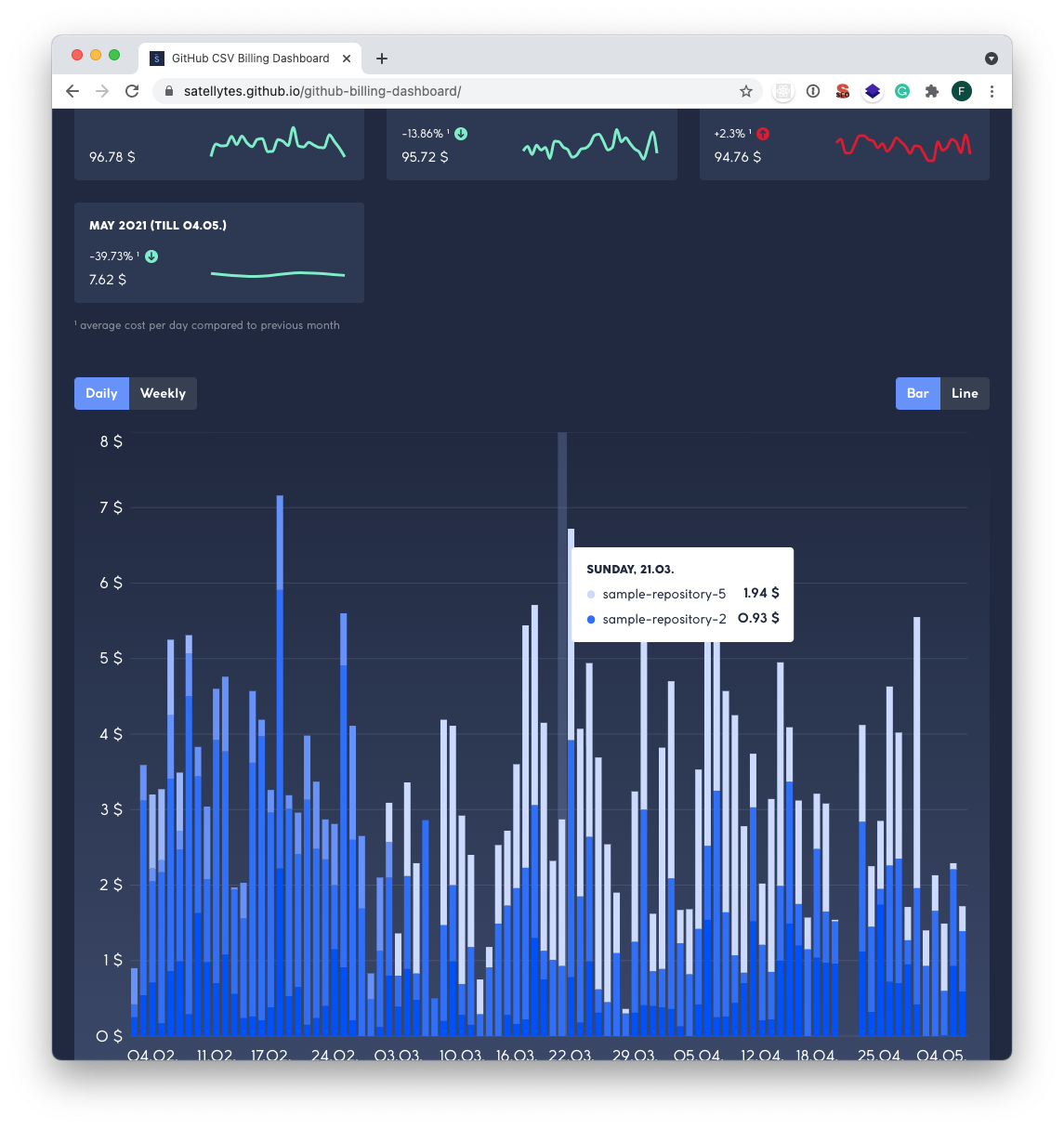Click the dropdown arrow at the tab bar's far right
This screenshot has height=1129, width=1064.
coord(992,58)
